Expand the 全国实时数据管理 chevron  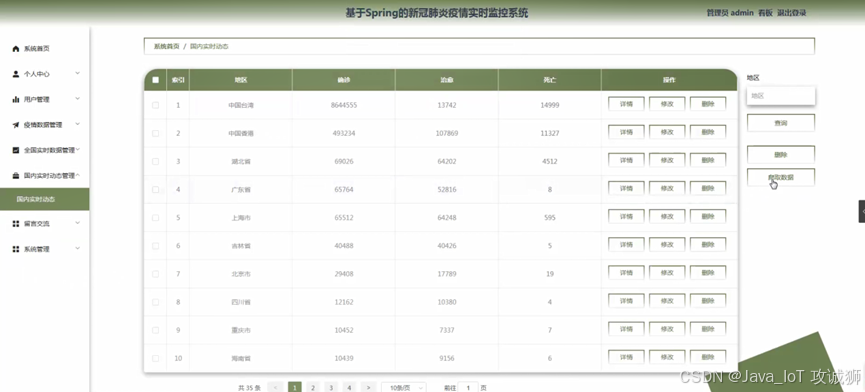pyautogui.click(x=78, y=149)
